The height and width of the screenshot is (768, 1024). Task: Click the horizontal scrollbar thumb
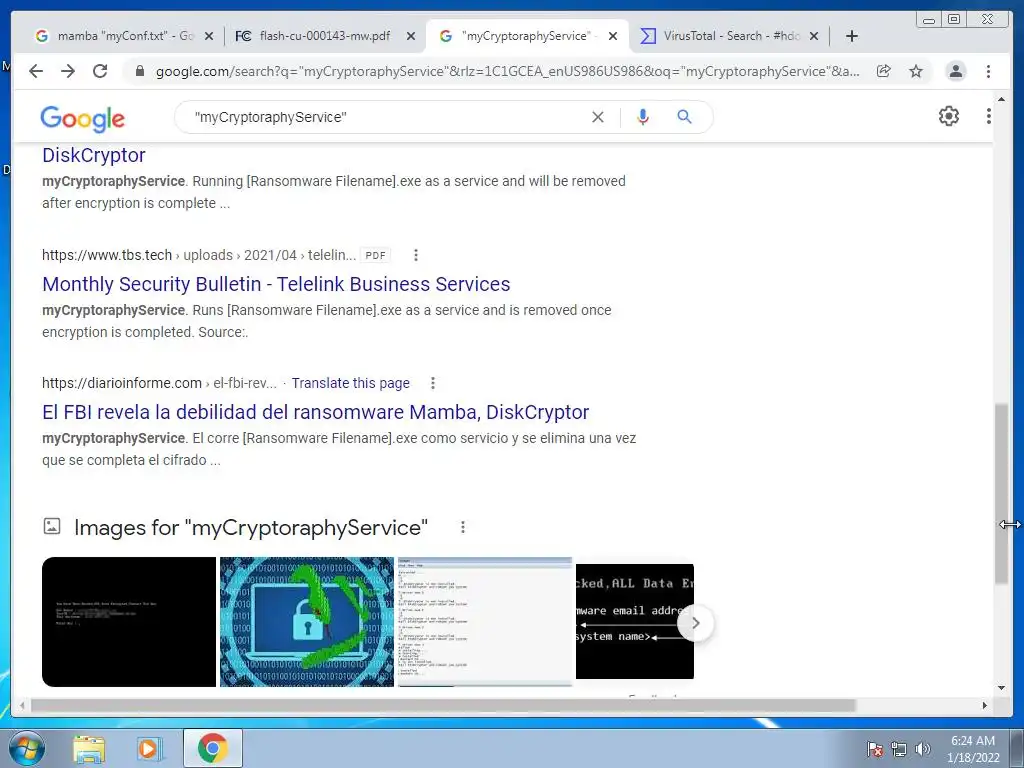(443, 705)
